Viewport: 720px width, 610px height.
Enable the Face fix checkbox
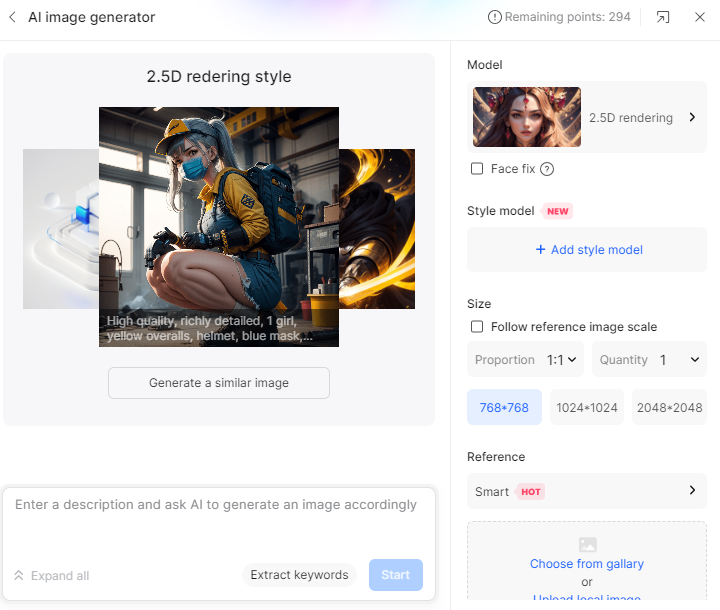click(477, 169)
